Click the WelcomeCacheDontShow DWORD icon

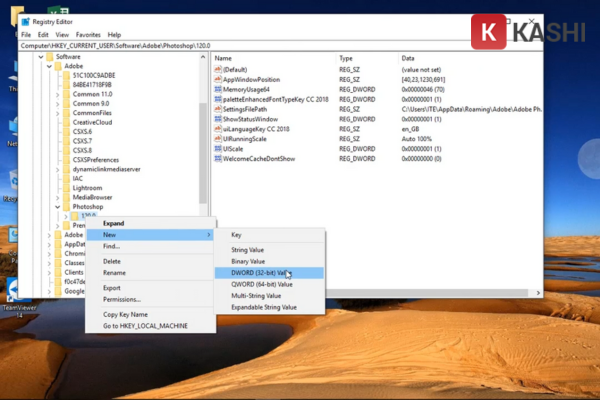tap(218, 158)
